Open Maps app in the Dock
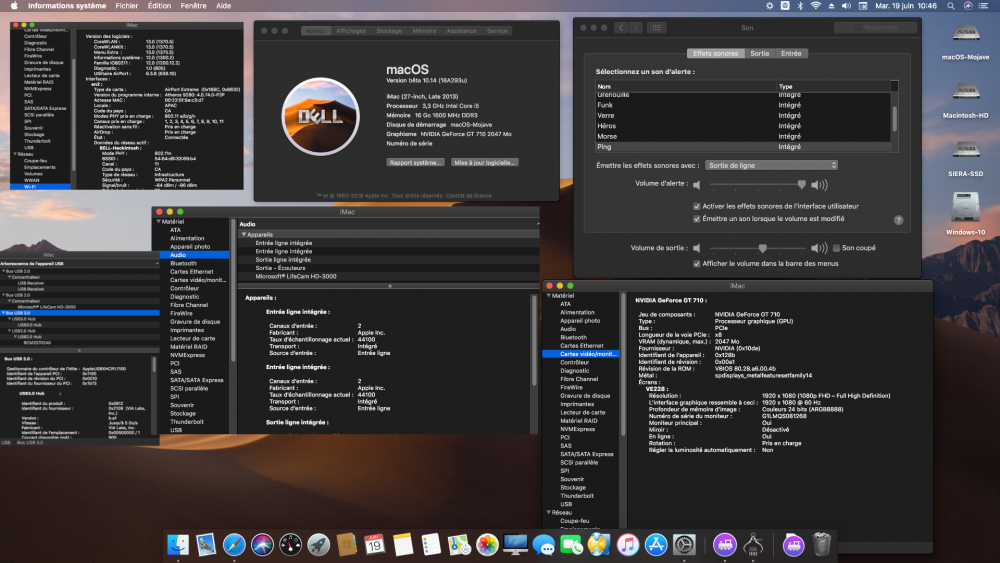Image resolution: width=1000 pixels, height=563 pixels. pos(459,545)
